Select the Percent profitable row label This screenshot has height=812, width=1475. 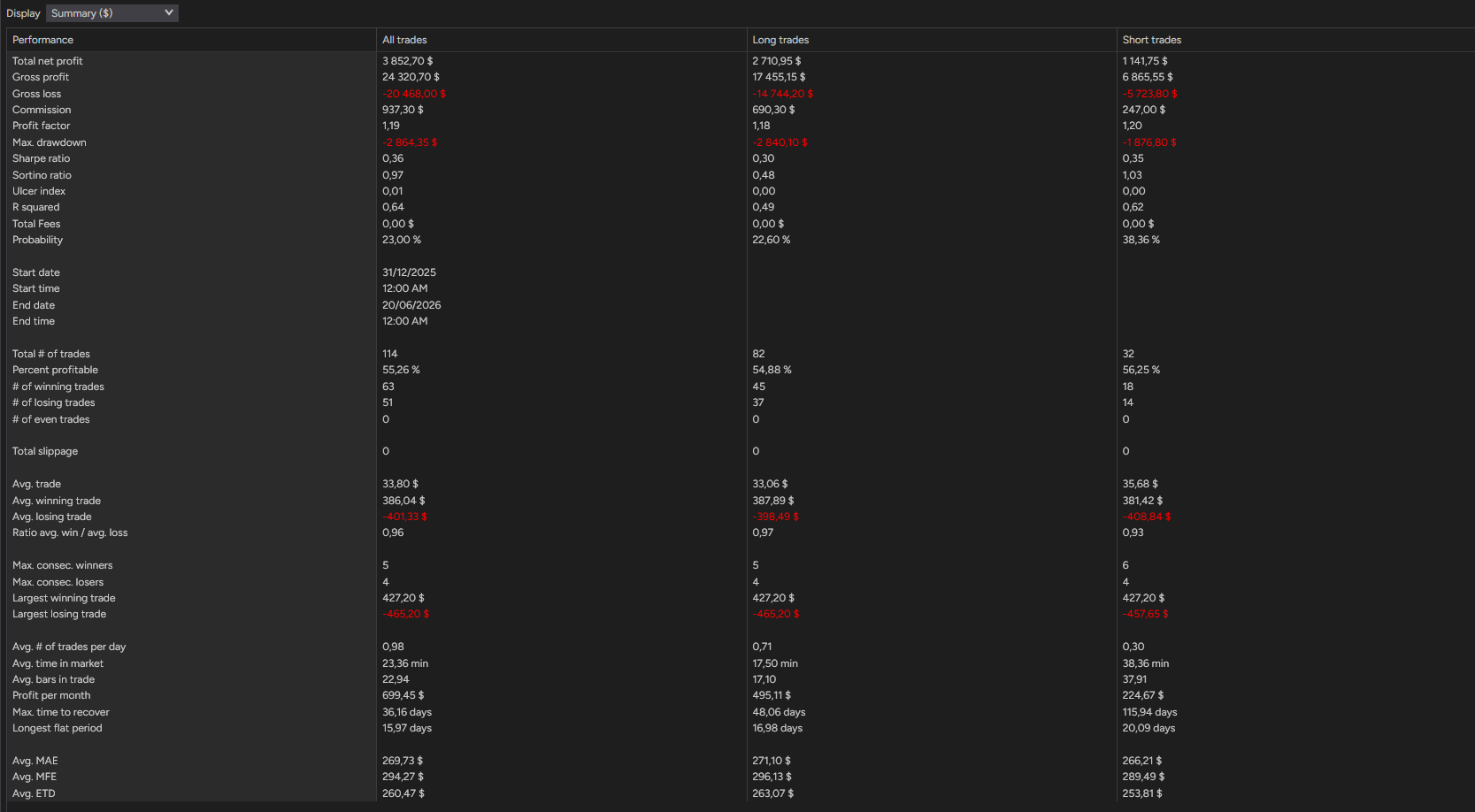(x=55, y=370)
